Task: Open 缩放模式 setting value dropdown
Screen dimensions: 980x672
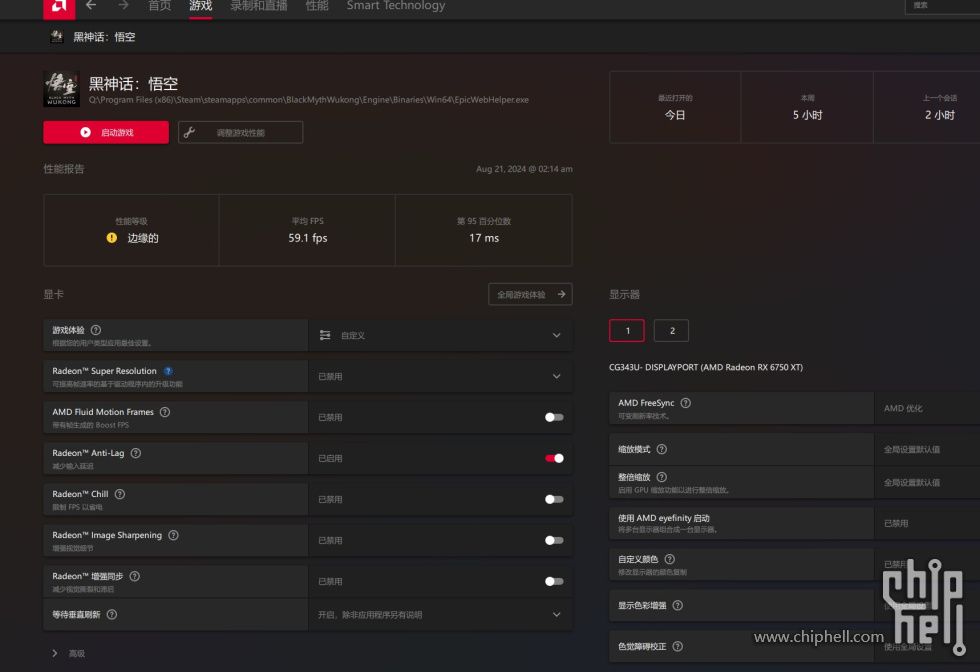Action: [927, 449]
